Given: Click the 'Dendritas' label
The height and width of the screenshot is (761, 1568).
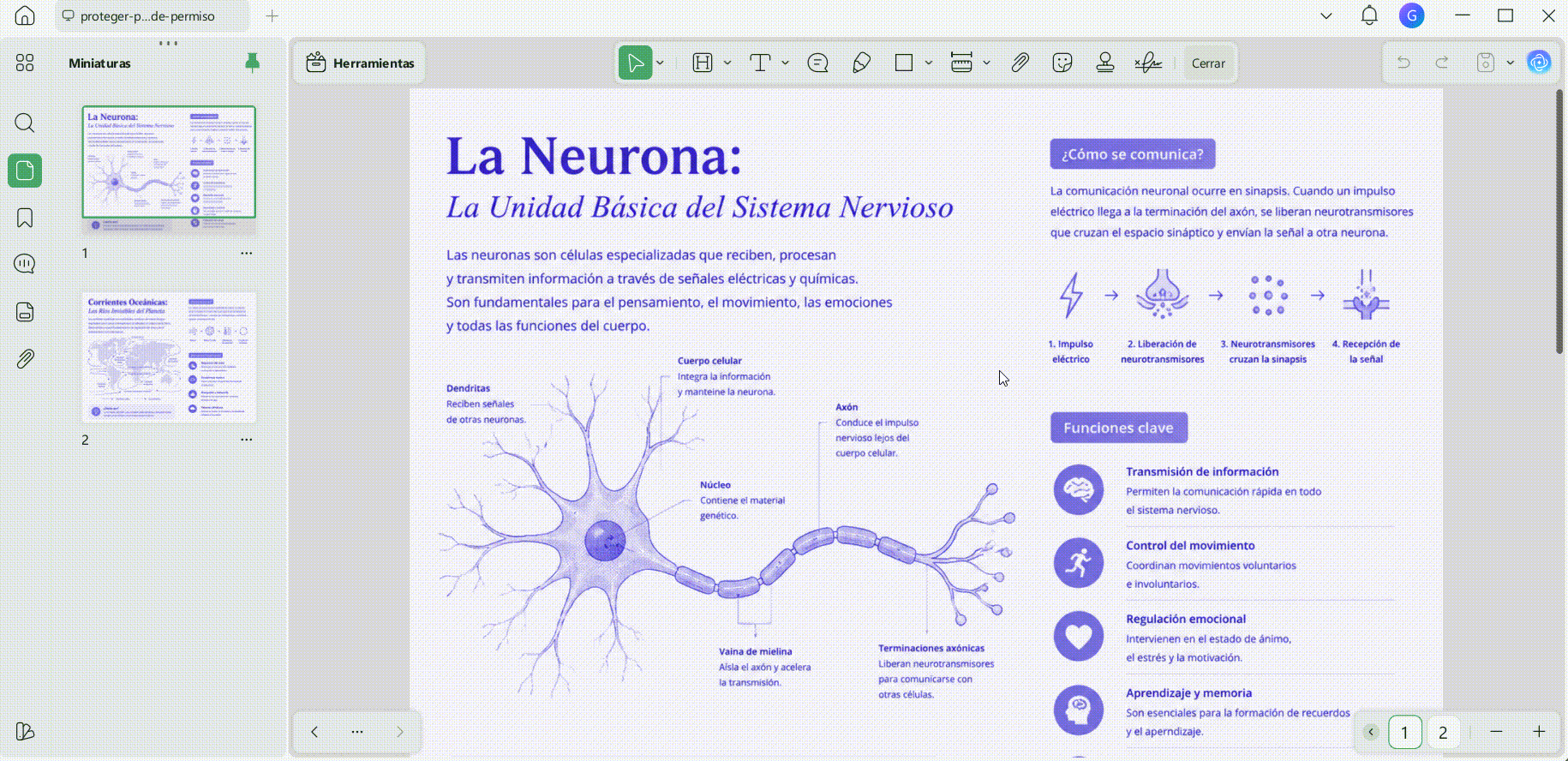Looking at the screenshot, I should coord(468,388).
